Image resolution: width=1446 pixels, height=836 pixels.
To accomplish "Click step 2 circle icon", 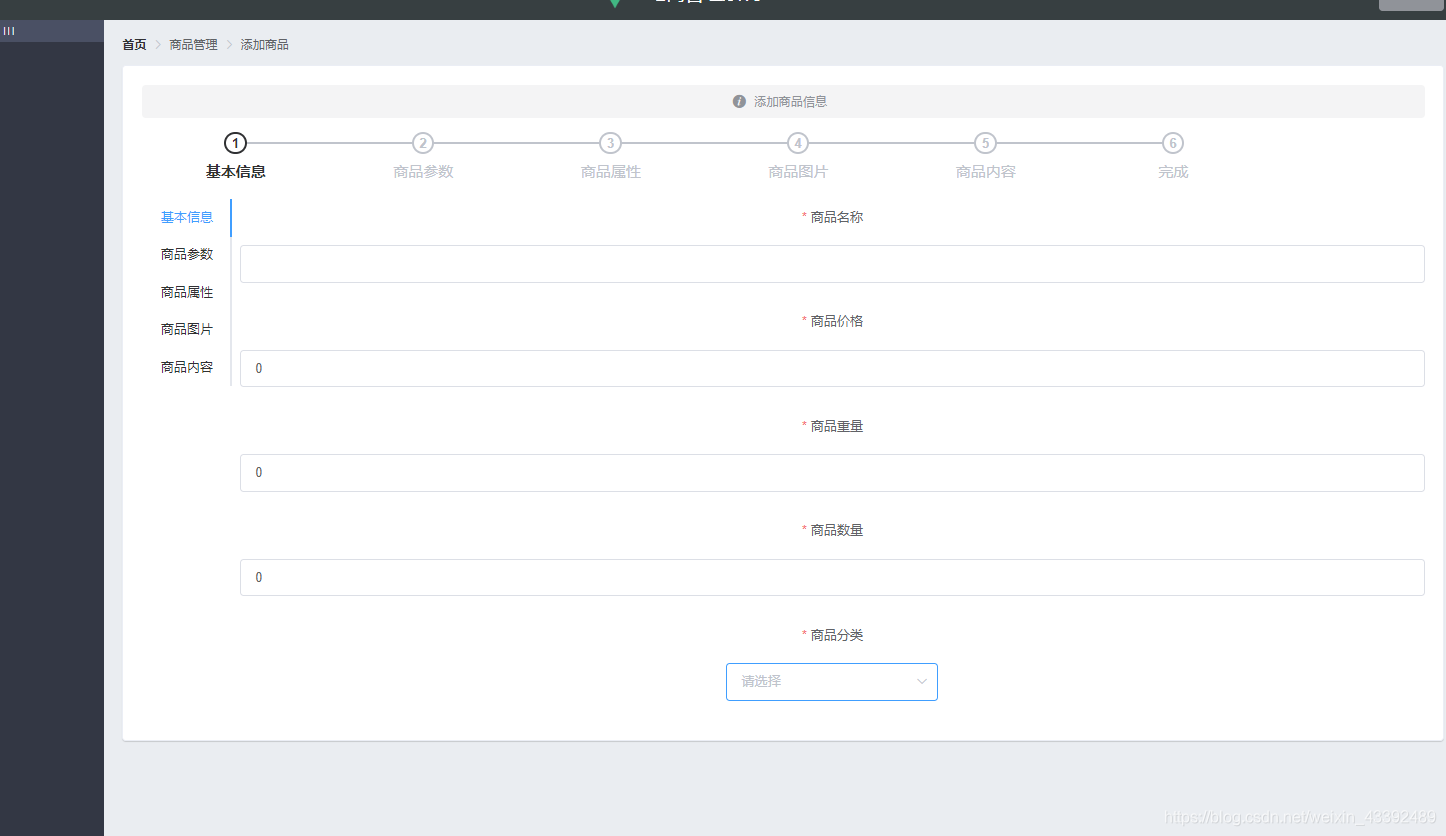I will (x=423, y=143).
